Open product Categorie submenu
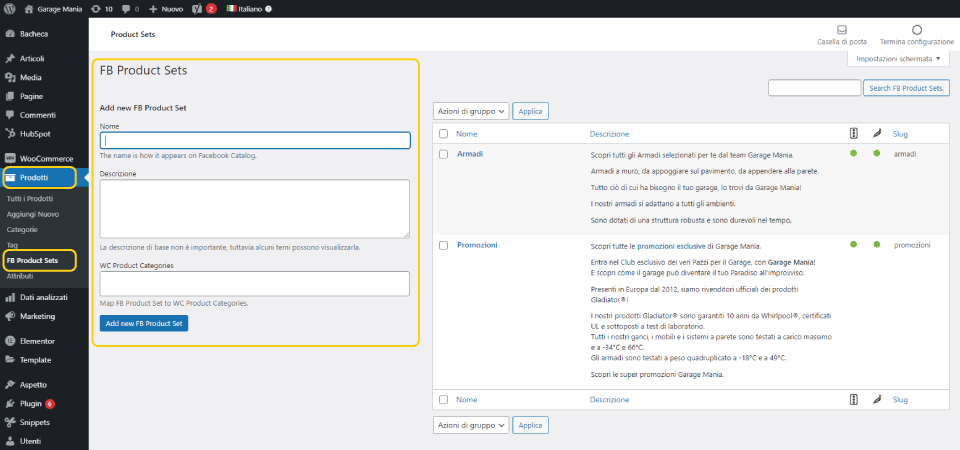The height and width of the screenshot is (450, 960). coord(22,230)
